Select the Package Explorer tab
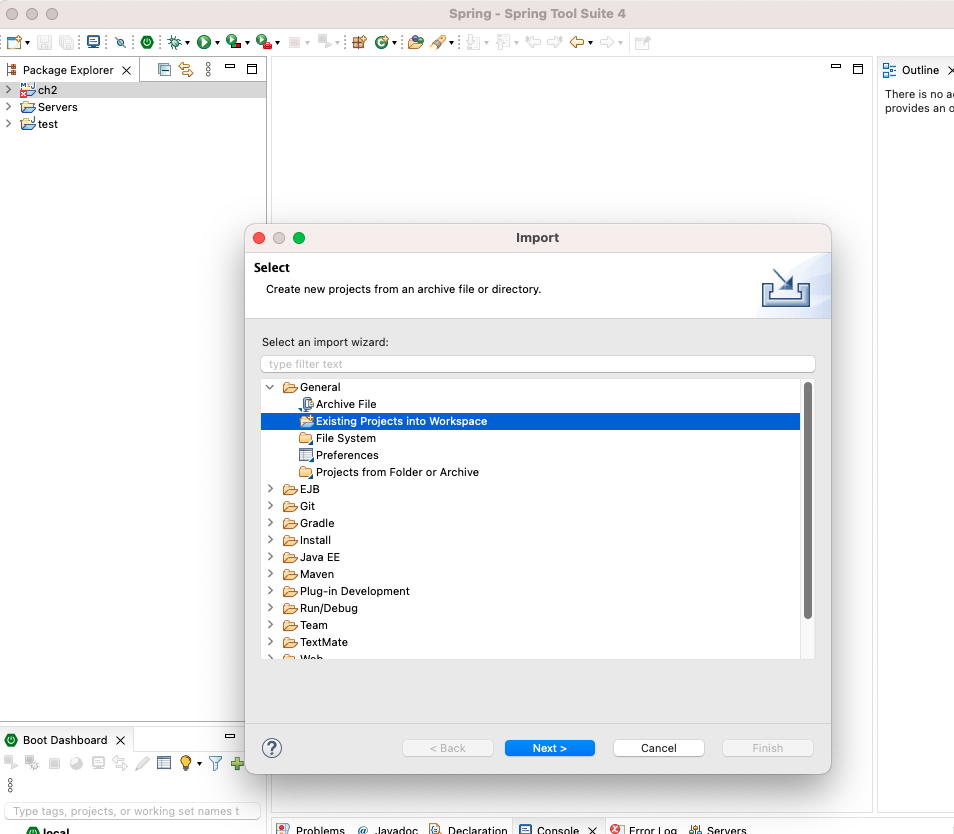The image size is (954, 834). pos(68,70)
